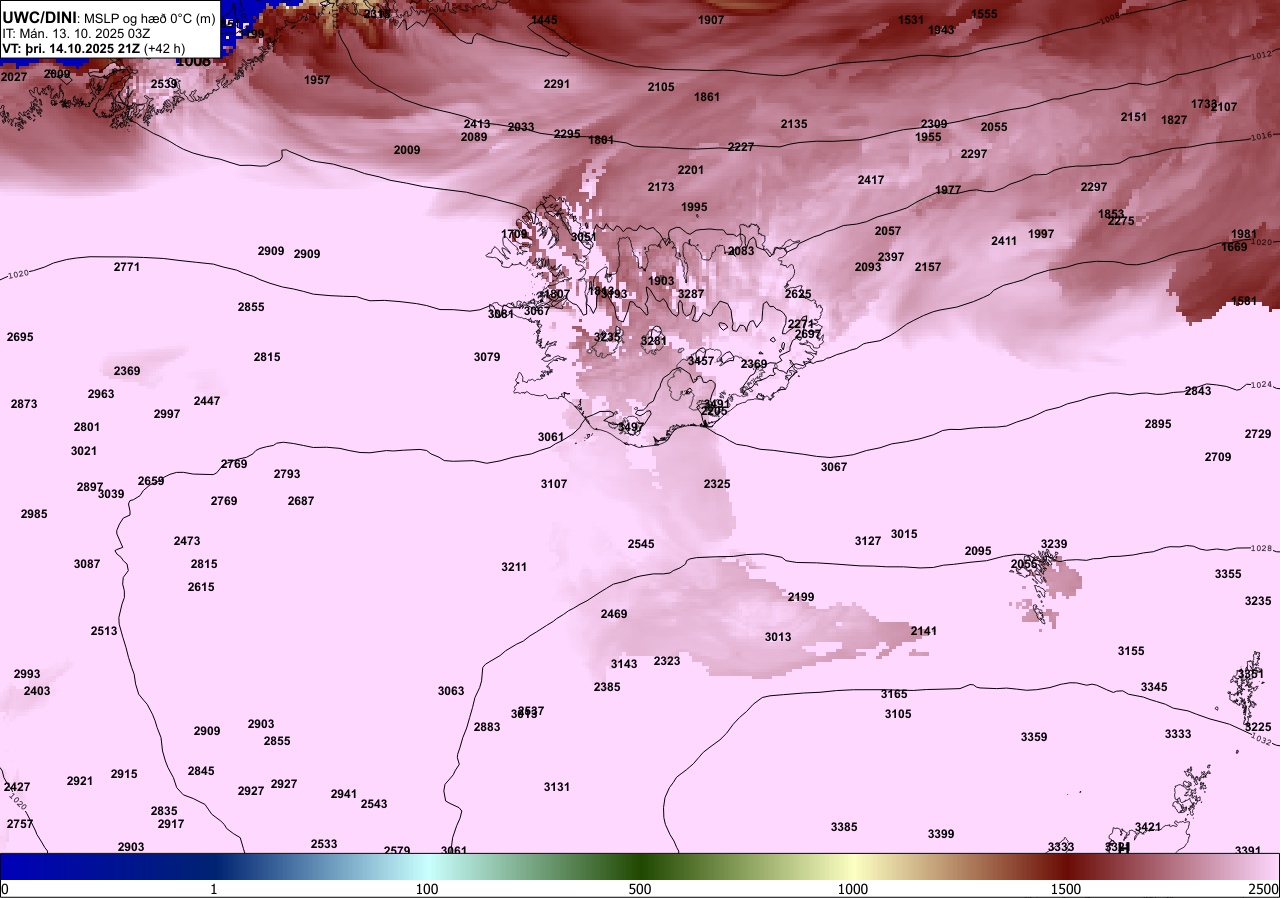Screen dimensions: 1280x898
Task: Click the freezing level value 1555
Action: (x=984, y=14)
